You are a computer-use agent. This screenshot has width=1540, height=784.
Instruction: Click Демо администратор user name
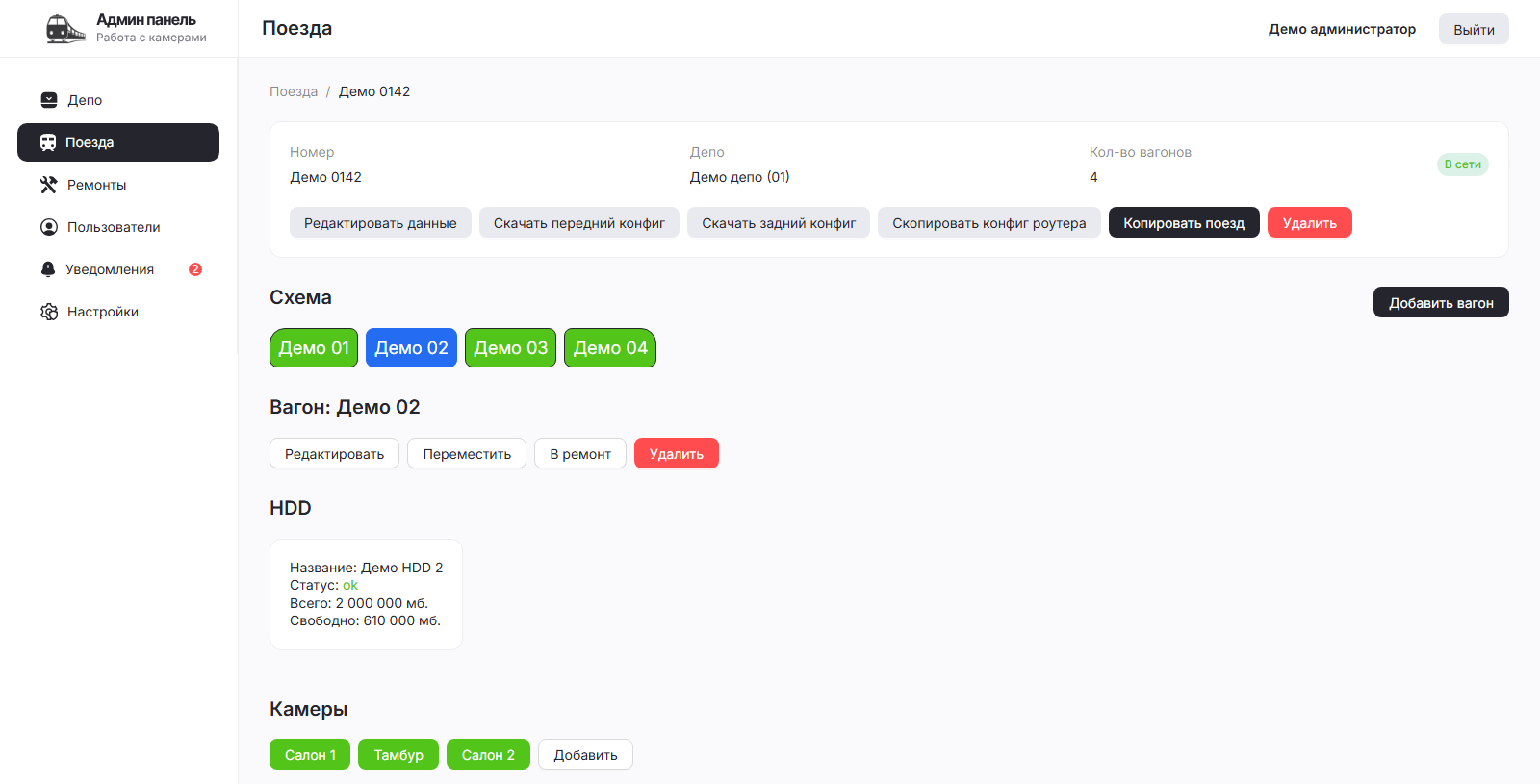1342,29
